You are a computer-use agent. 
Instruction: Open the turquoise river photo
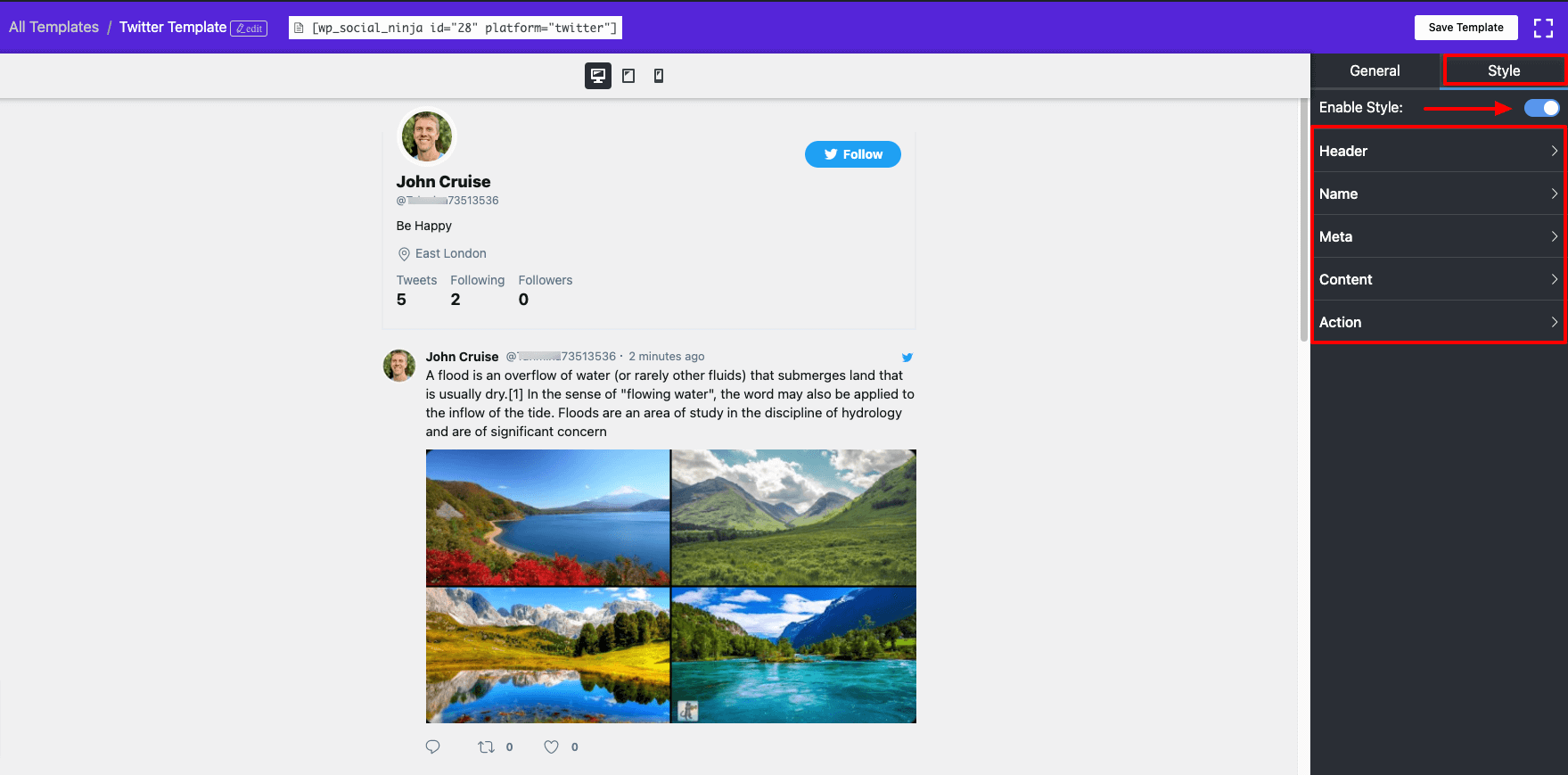click(793, 655)
